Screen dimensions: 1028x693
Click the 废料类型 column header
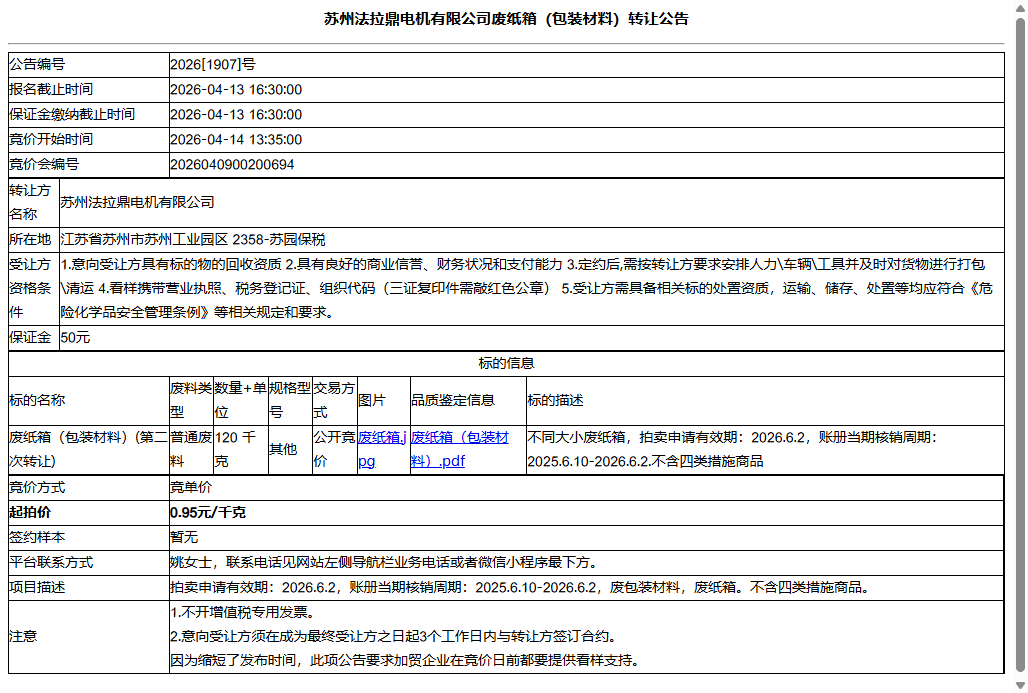[x=191, y=401]
